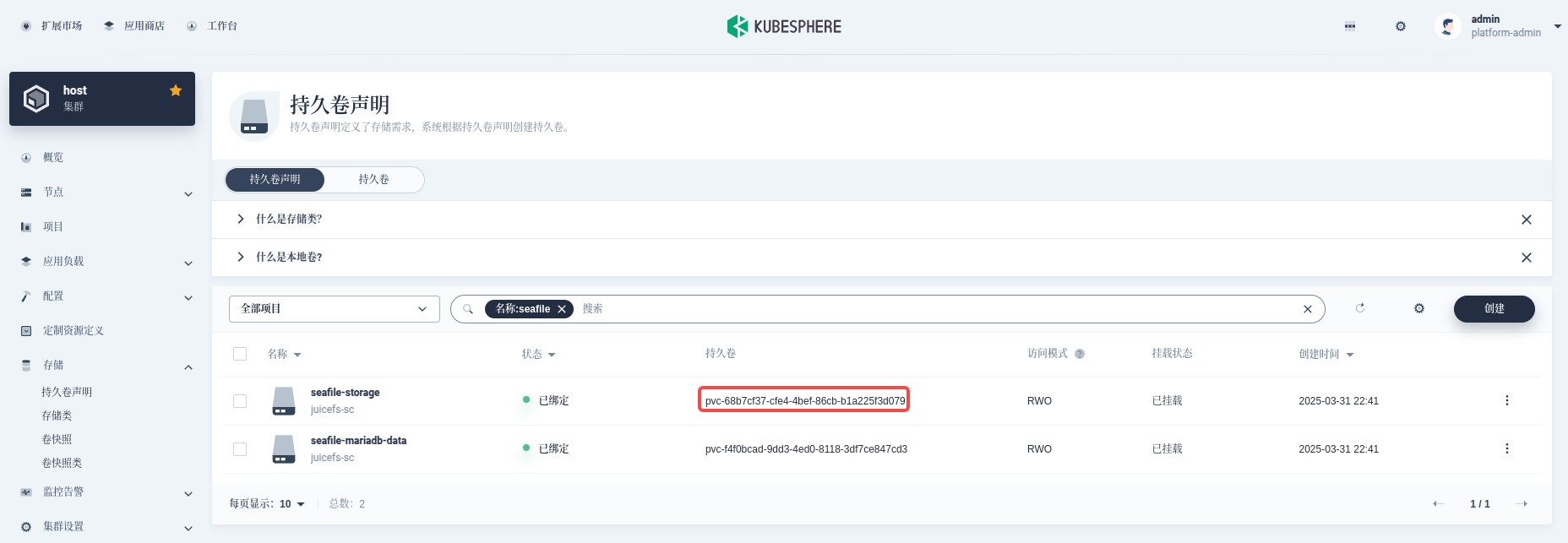Image resolution: width=1568 pixels, height=543 pixels.
Task: Open 项目 projects in sidebar
Action: coord(53,227)
